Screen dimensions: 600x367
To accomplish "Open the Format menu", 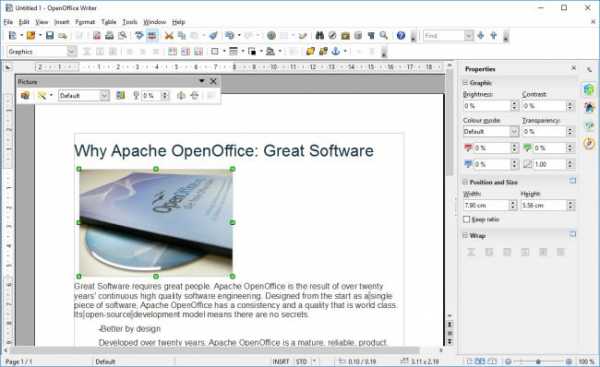I will [85, 22].
